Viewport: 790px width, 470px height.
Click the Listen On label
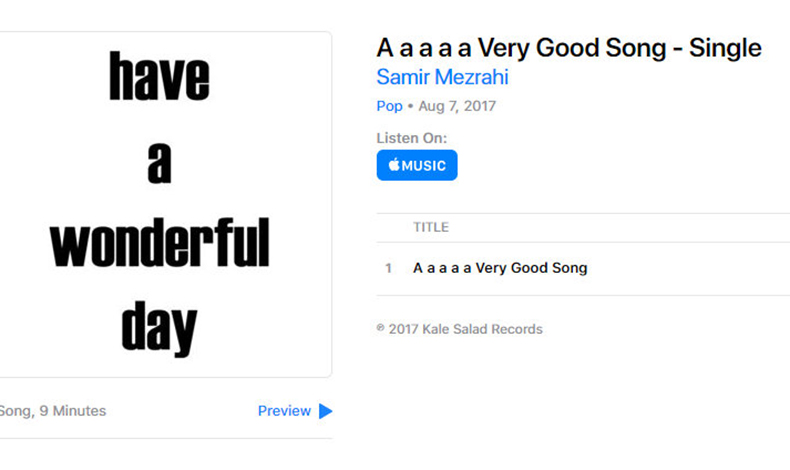coord(412,138)
